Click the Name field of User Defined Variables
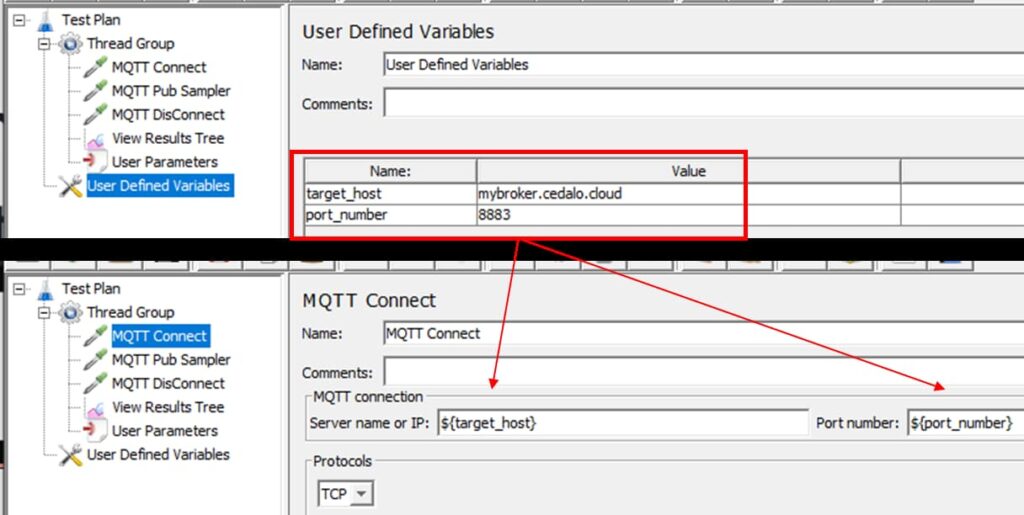Screen dimensions: 1024x515 tap(703, 65)
